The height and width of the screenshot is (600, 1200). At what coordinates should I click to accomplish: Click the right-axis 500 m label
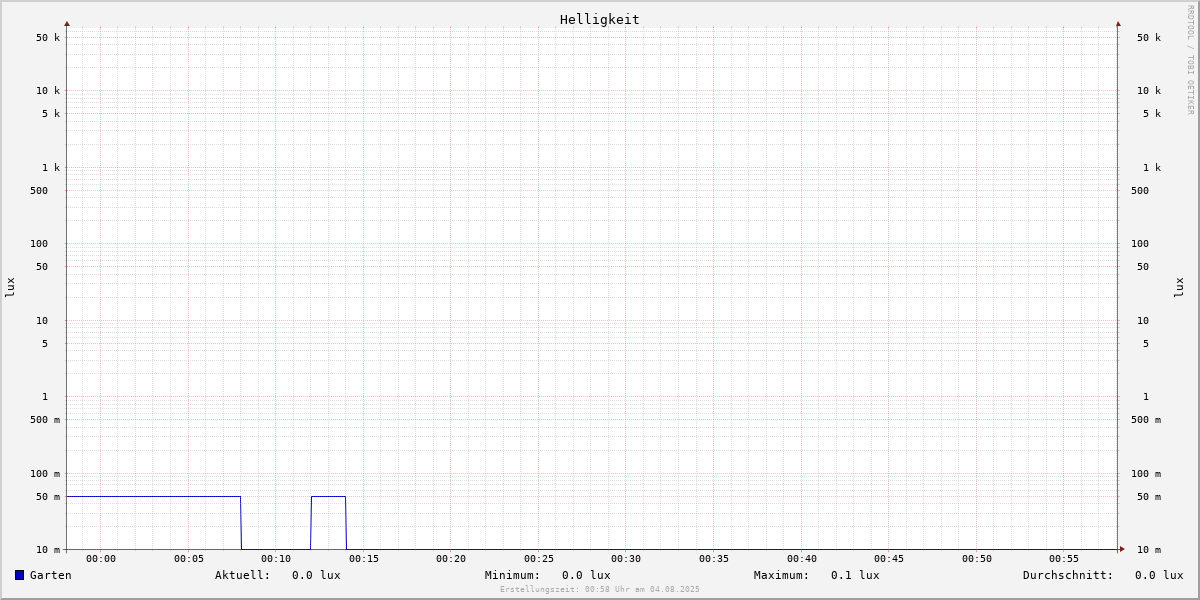click(x=1146, y=420)
